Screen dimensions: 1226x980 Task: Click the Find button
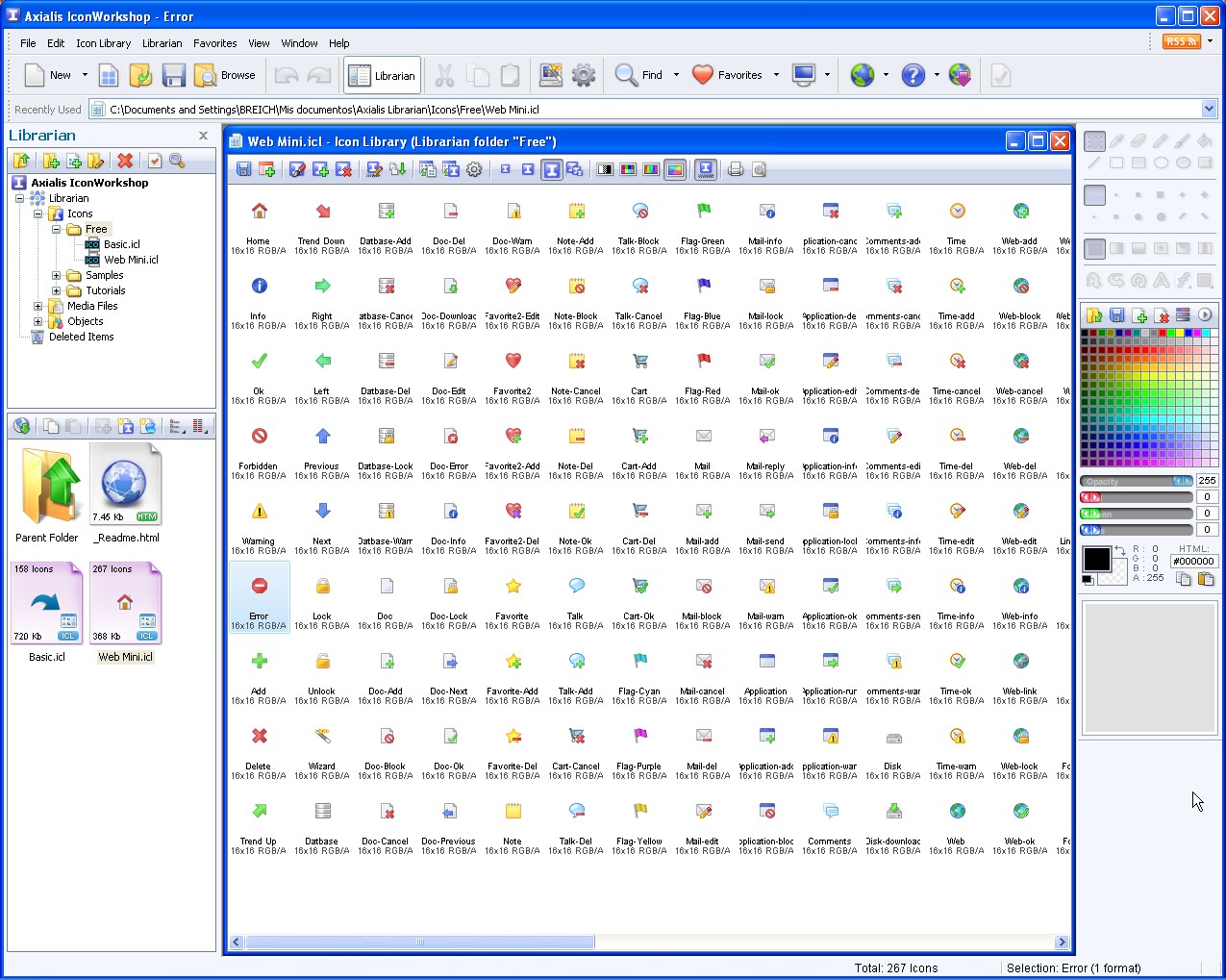coord(639,75)
